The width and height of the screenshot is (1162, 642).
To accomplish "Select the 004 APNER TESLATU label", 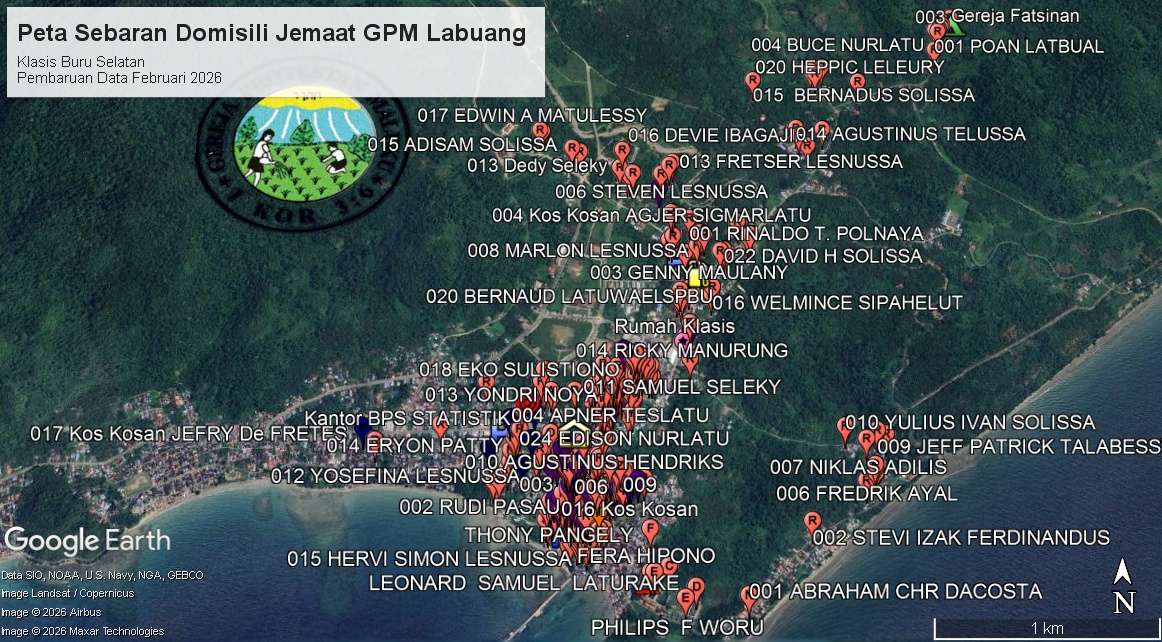I will point(611,415).
